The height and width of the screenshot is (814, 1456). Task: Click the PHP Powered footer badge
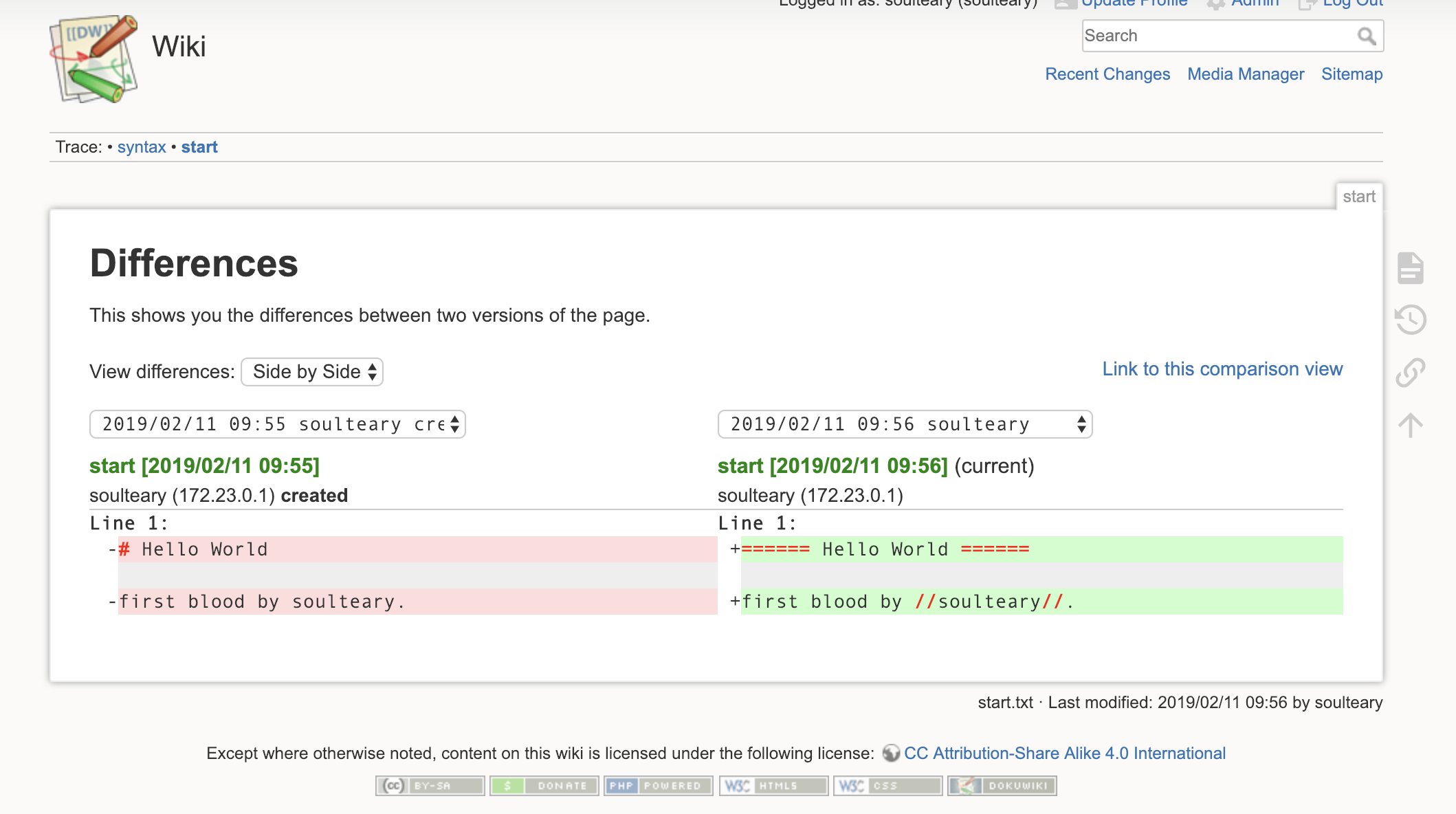[658, 785]
